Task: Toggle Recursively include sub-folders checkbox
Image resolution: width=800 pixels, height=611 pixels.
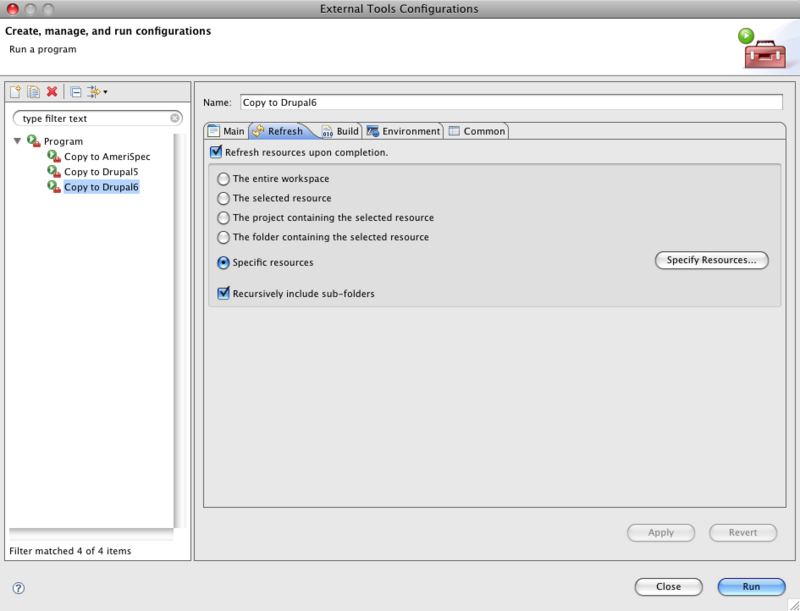Action: click(x=224, y=294)
